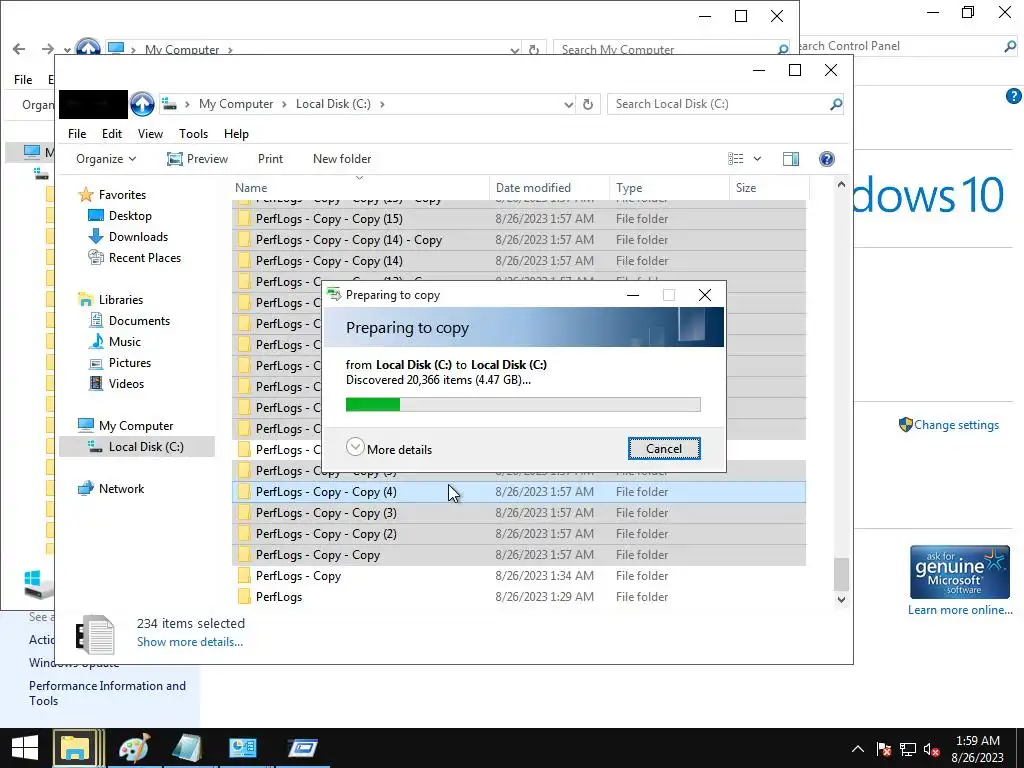Open Paint from the taskbar

pos(134,748)
